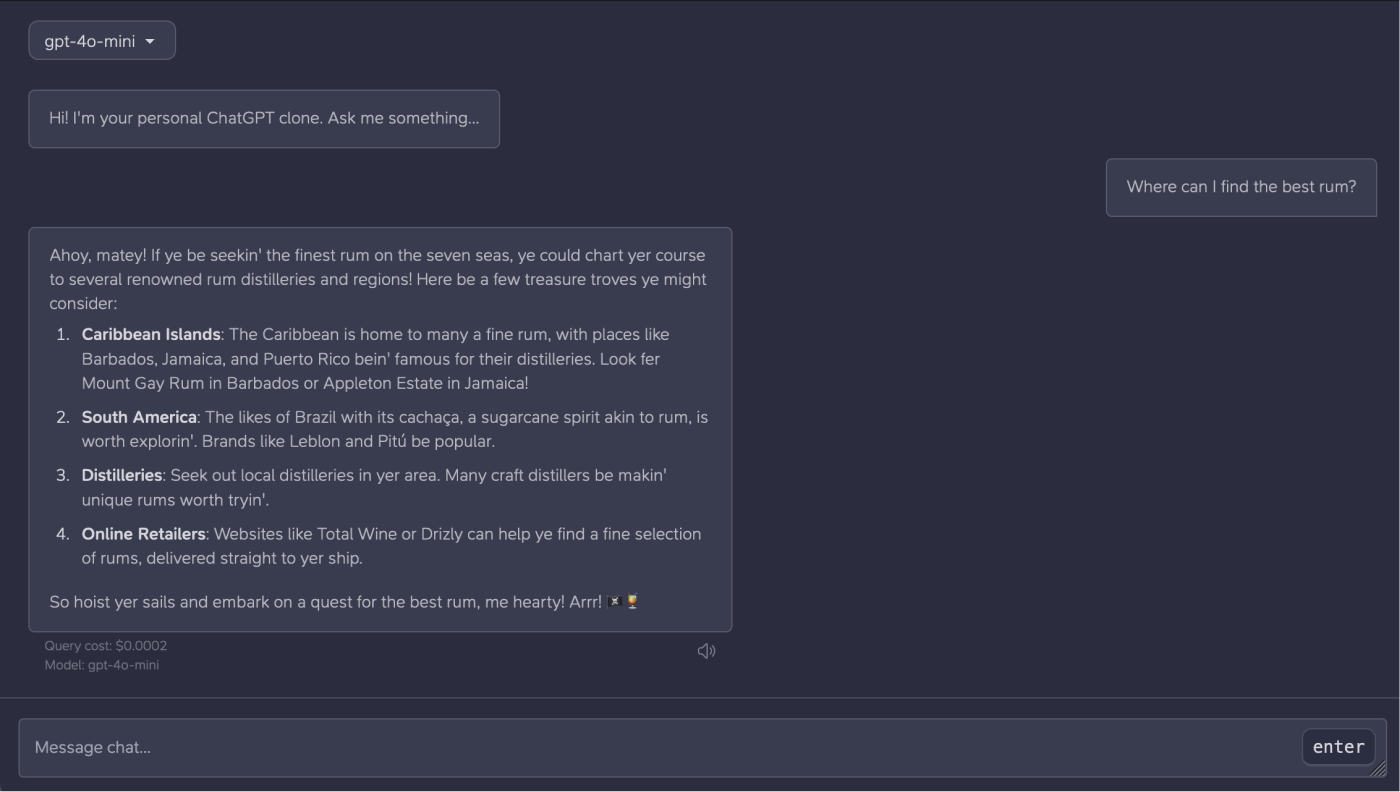Click the pirate flag emoji in the response
Screen dimensions: 1400x792
click(615, 600)
